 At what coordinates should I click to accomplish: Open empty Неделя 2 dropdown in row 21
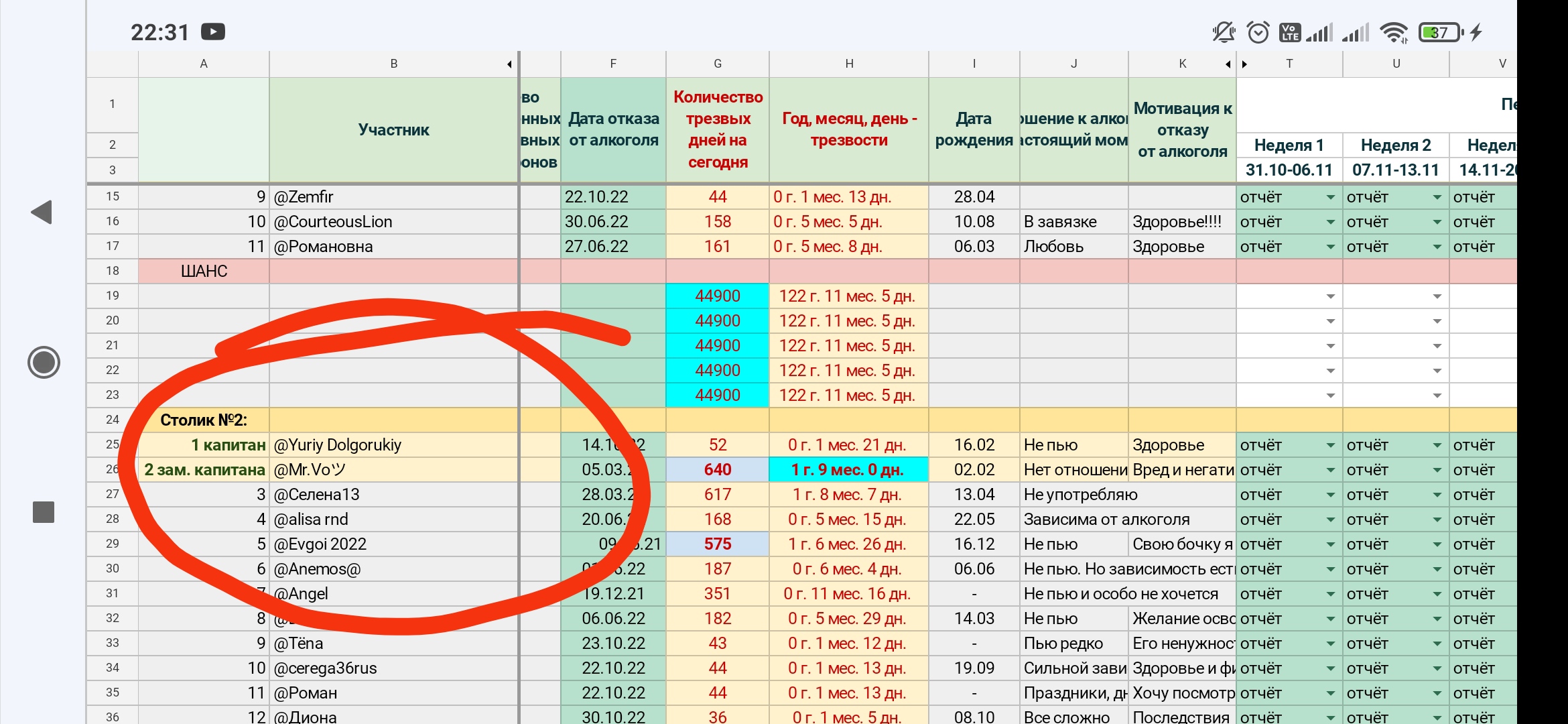point(1437,347)
